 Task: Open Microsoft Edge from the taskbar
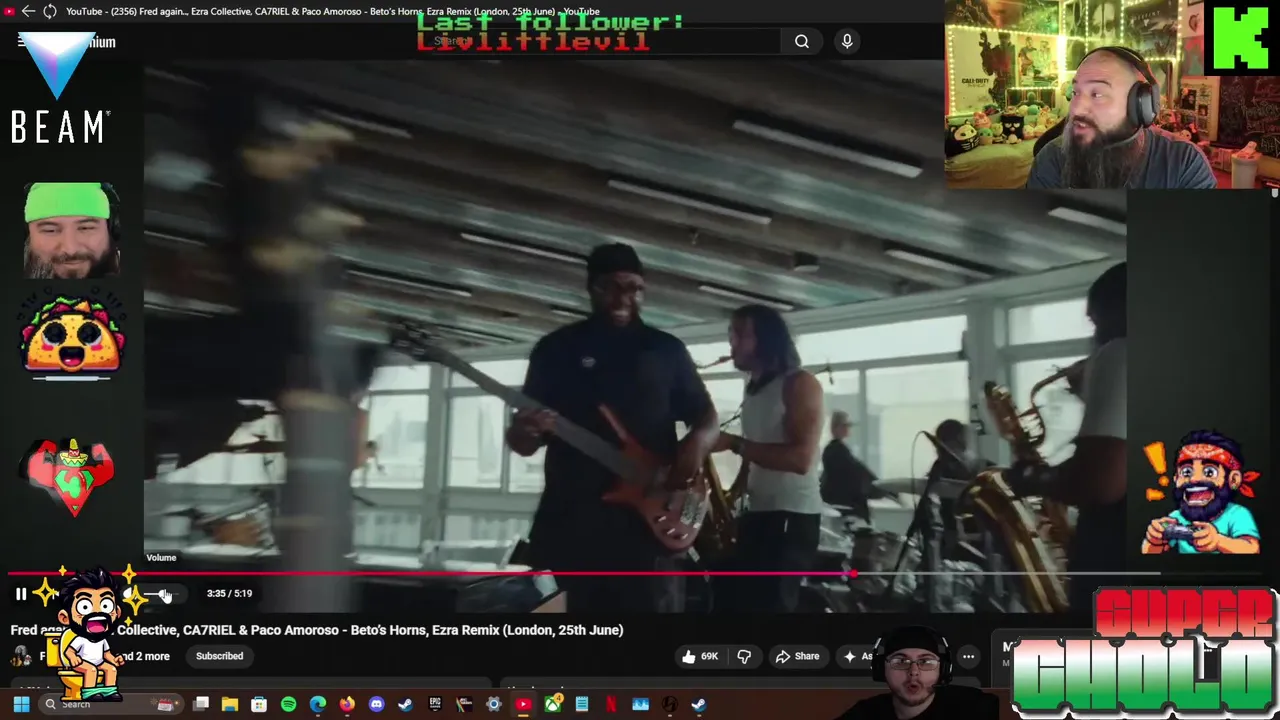[318, 704]
